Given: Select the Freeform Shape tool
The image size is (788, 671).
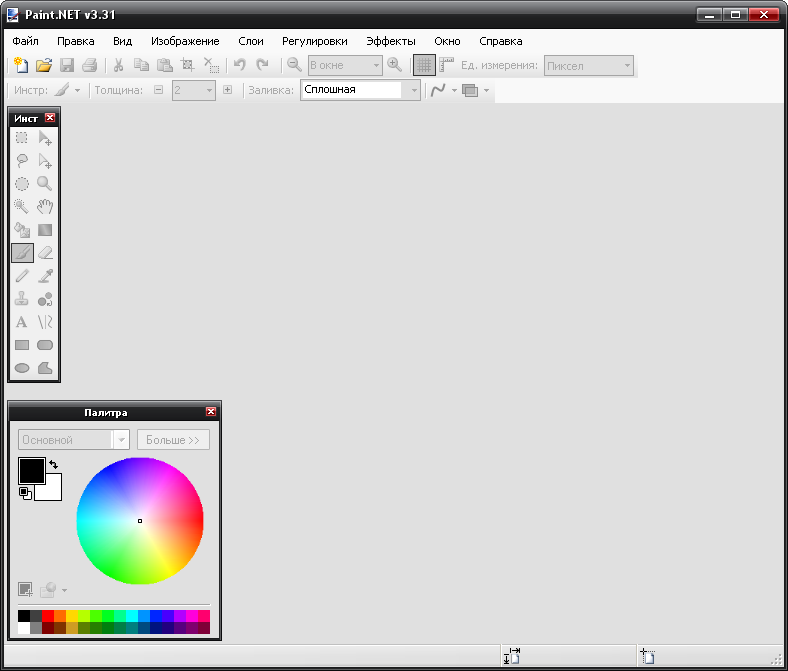Looking at the screenshot, I should tap(45, 368).
